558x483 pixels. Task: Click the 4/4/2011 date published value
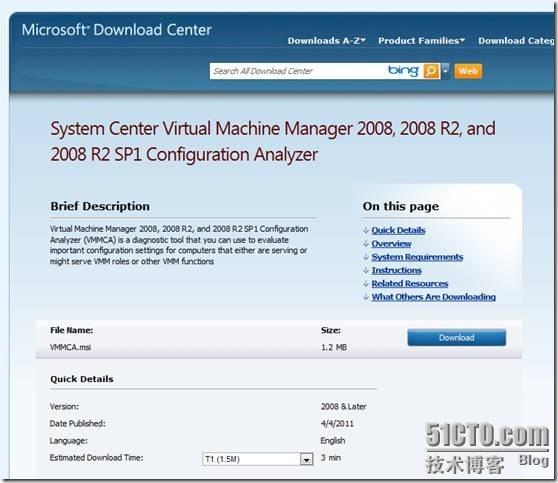click(337, 424)
